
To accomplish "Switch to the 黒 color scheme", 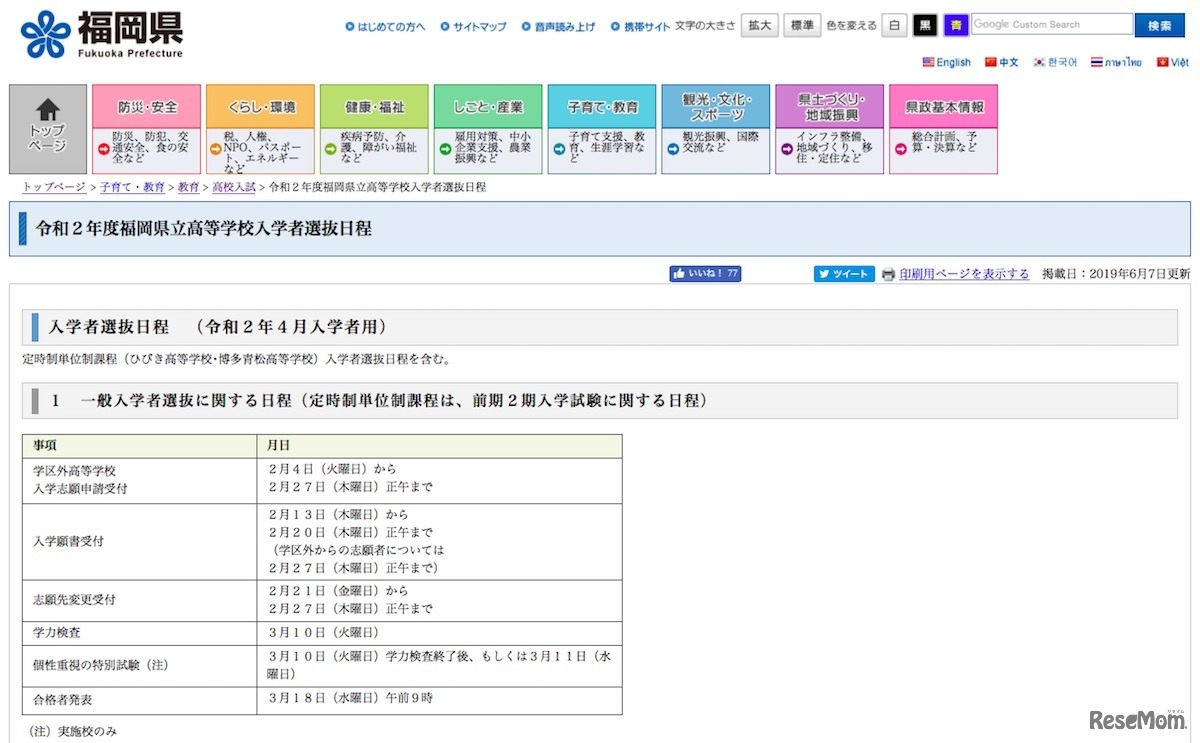I will 923,25.
